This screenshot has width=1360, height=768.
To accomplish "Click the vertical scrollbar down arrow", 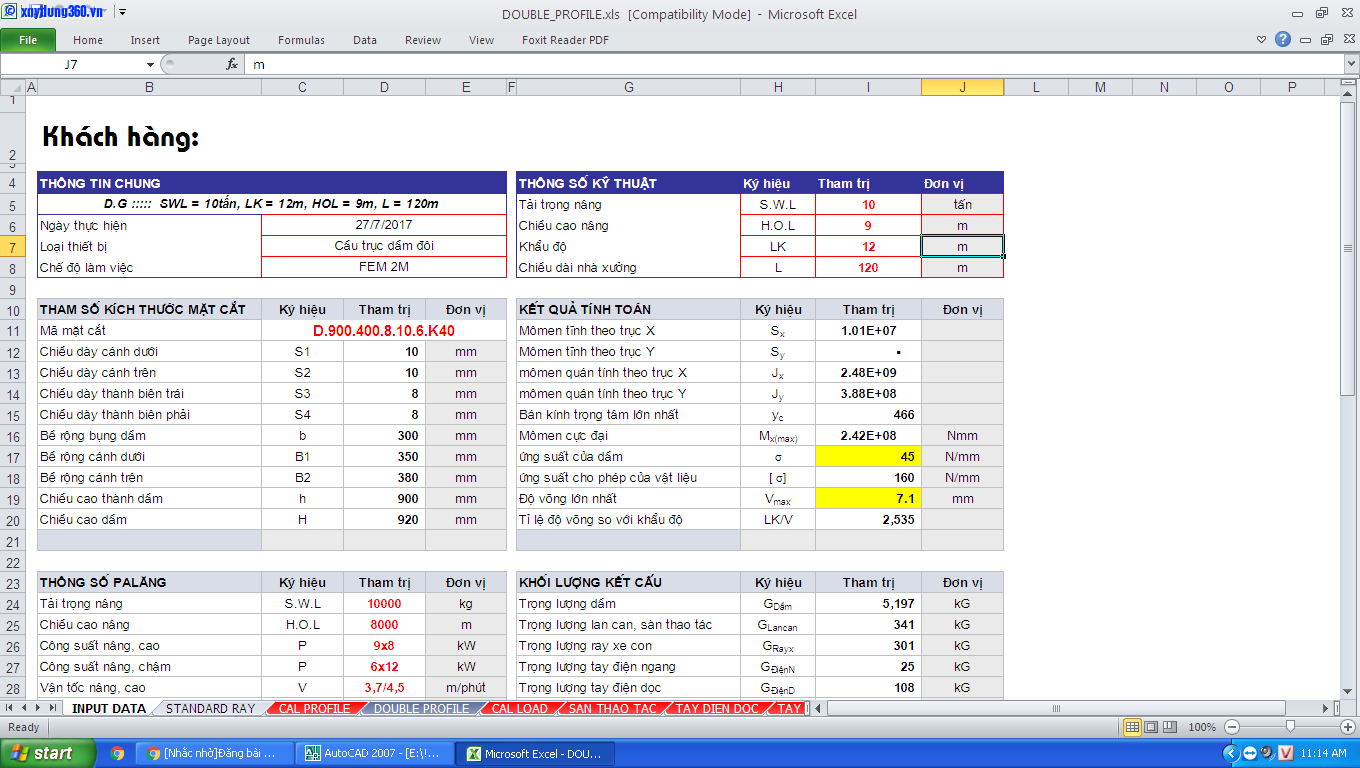I will tap(1349, 692).
